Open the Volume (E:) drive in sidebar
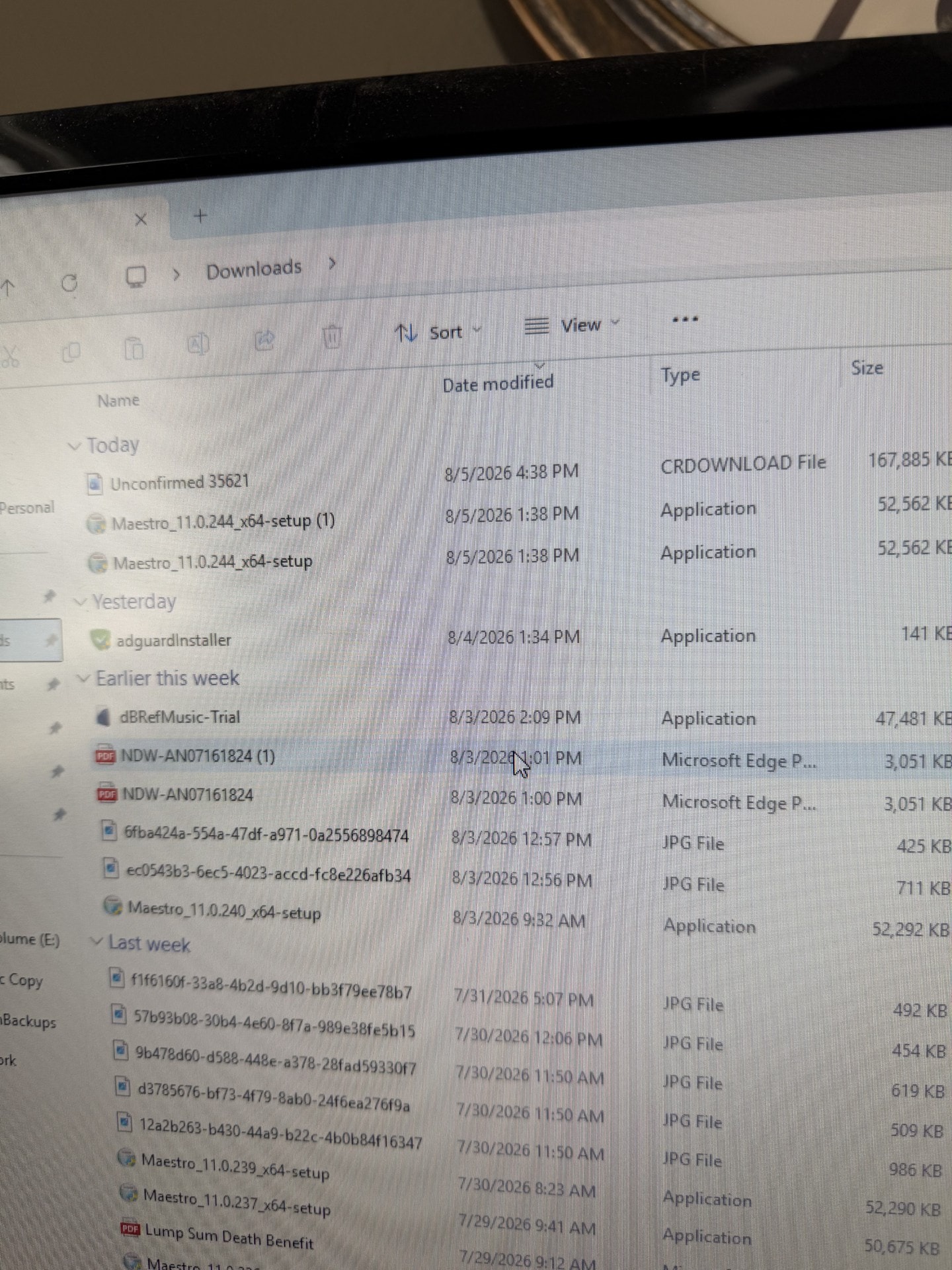 30,939
